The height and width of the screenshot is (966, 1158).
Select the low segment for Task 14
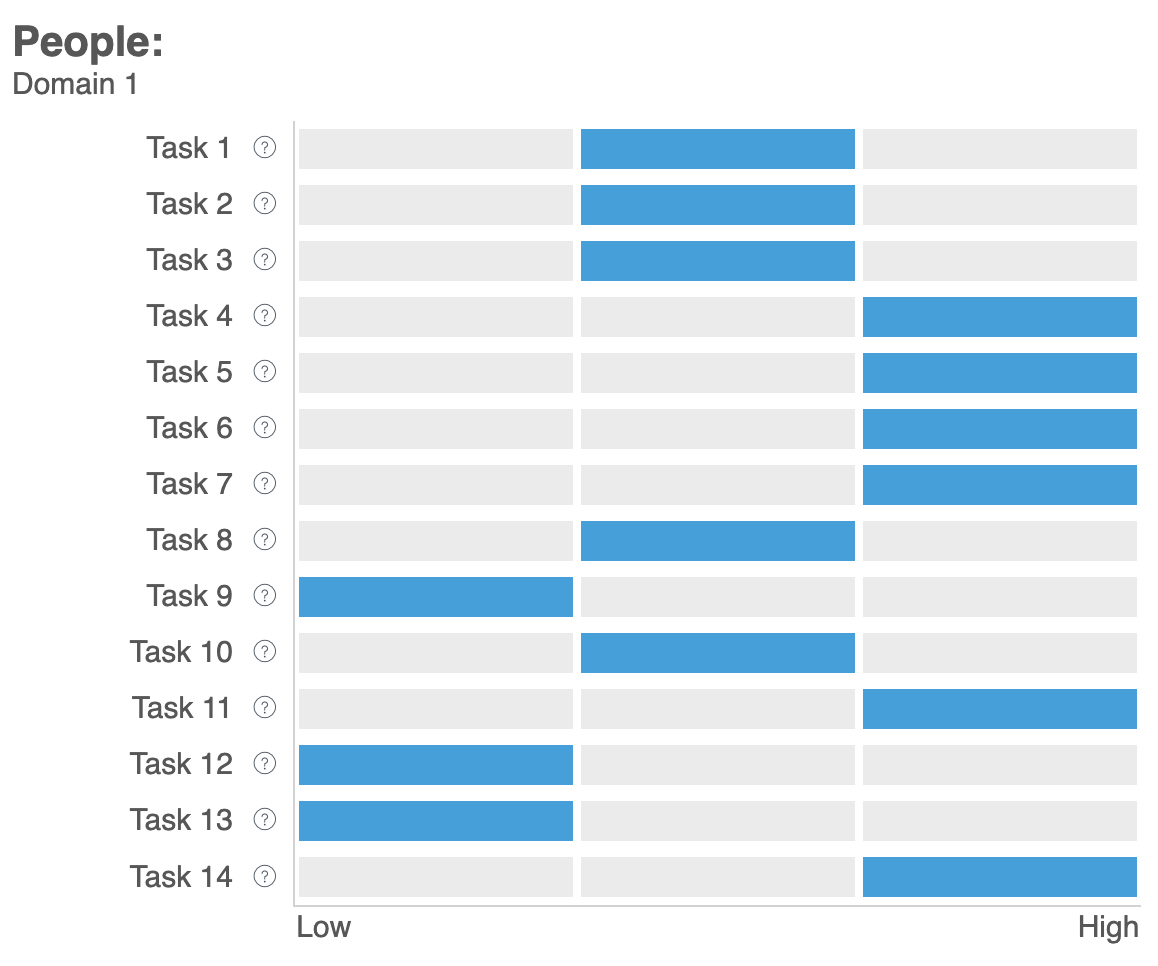click(x=436, y=877)
